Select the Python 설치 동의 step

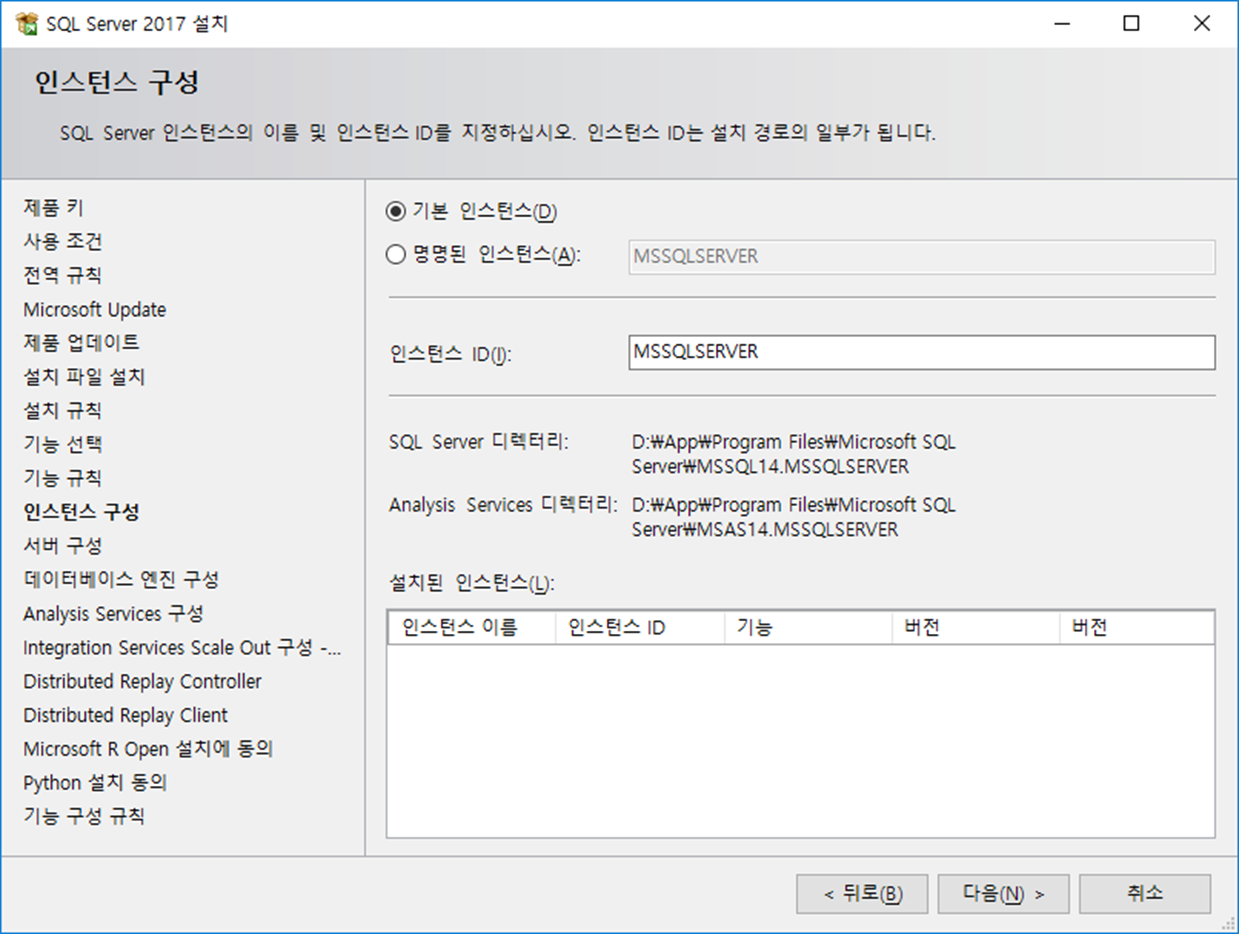coord(96,782)
